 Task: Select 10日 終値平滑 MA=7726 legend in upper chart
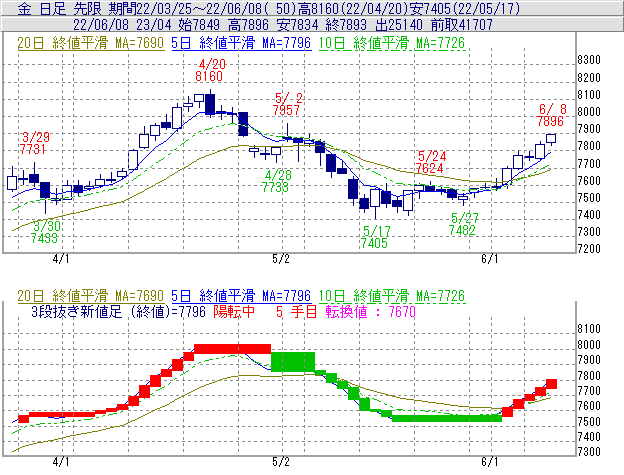392,43
